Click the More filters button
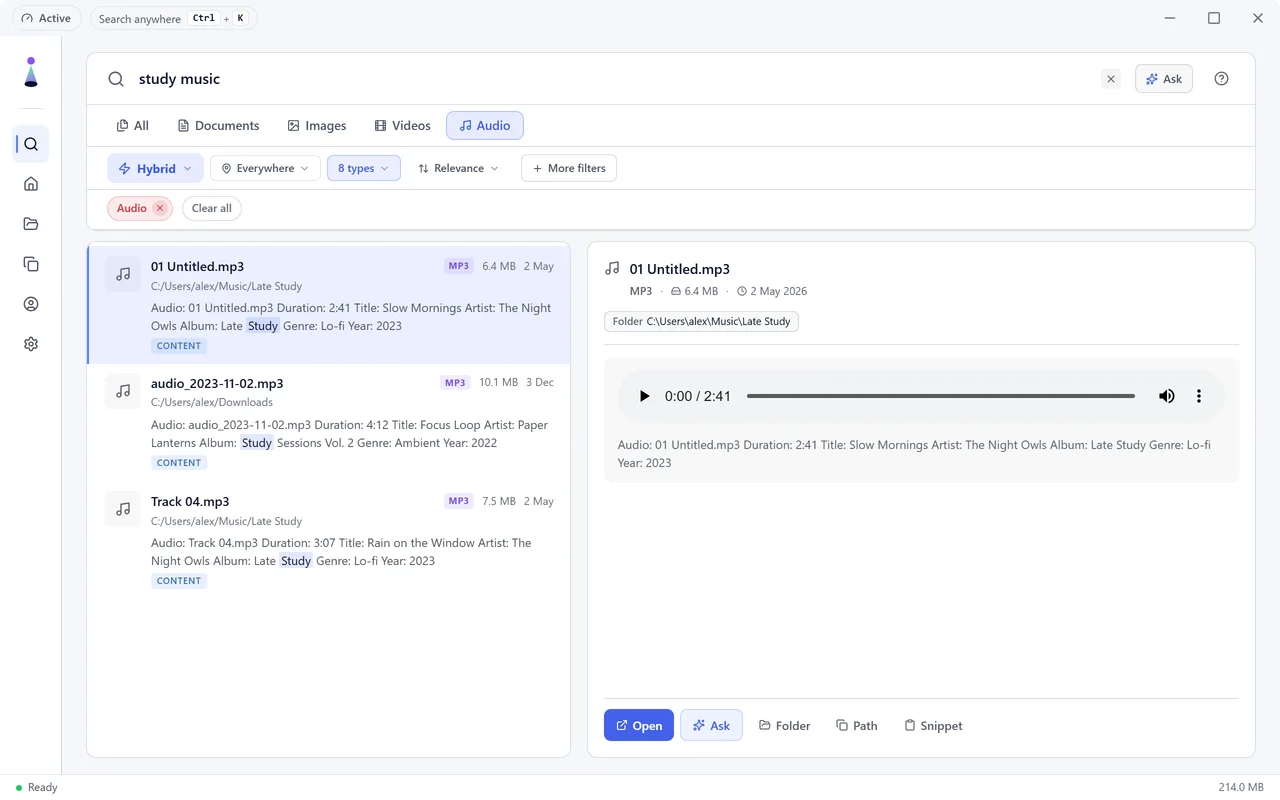The width and height of the screenshot is (1280, 800). [x=569, y=168]
